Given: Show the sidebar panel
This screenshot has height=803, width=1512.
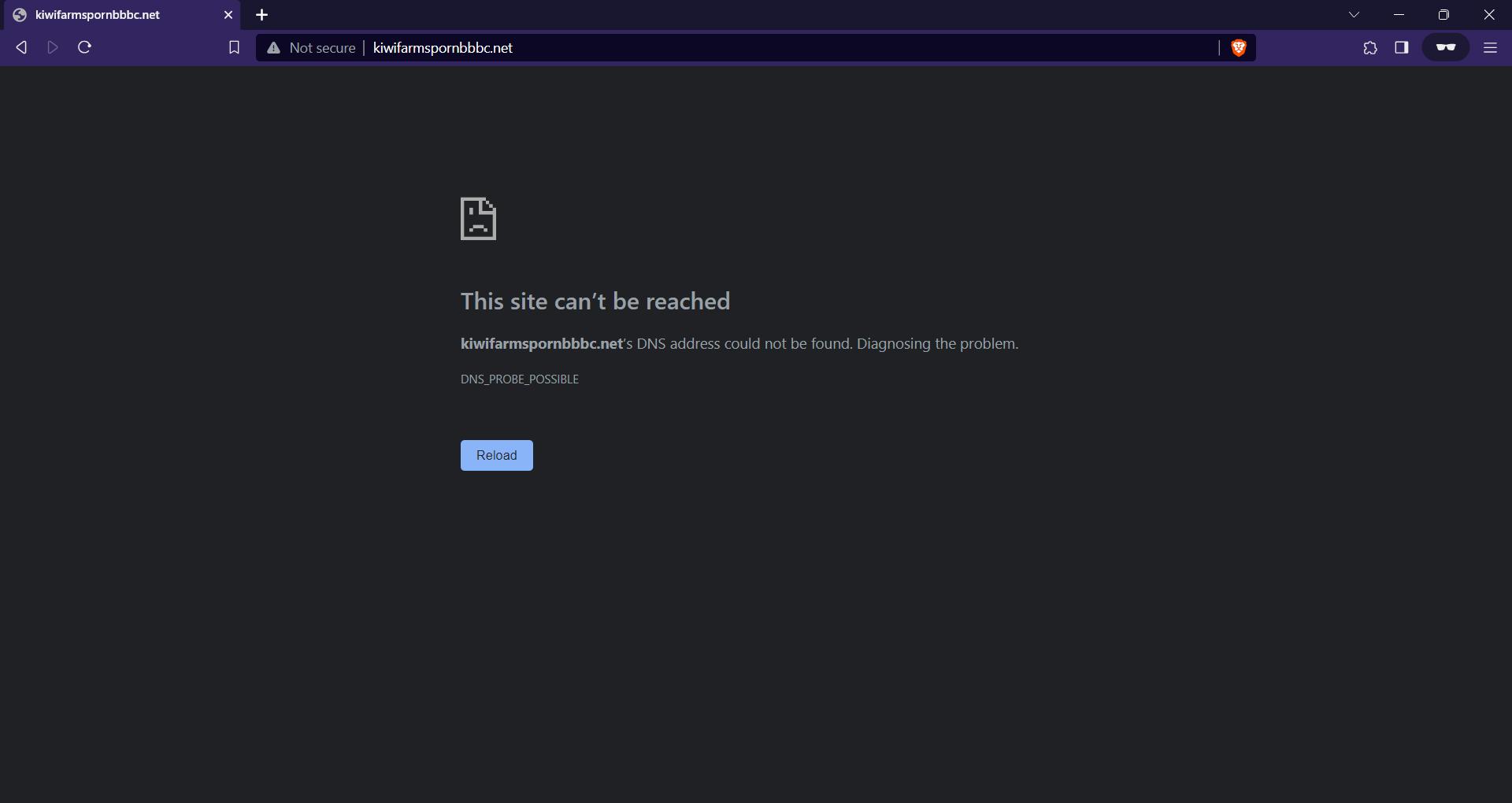Looking at the screenshot, I should [1402, 47].
